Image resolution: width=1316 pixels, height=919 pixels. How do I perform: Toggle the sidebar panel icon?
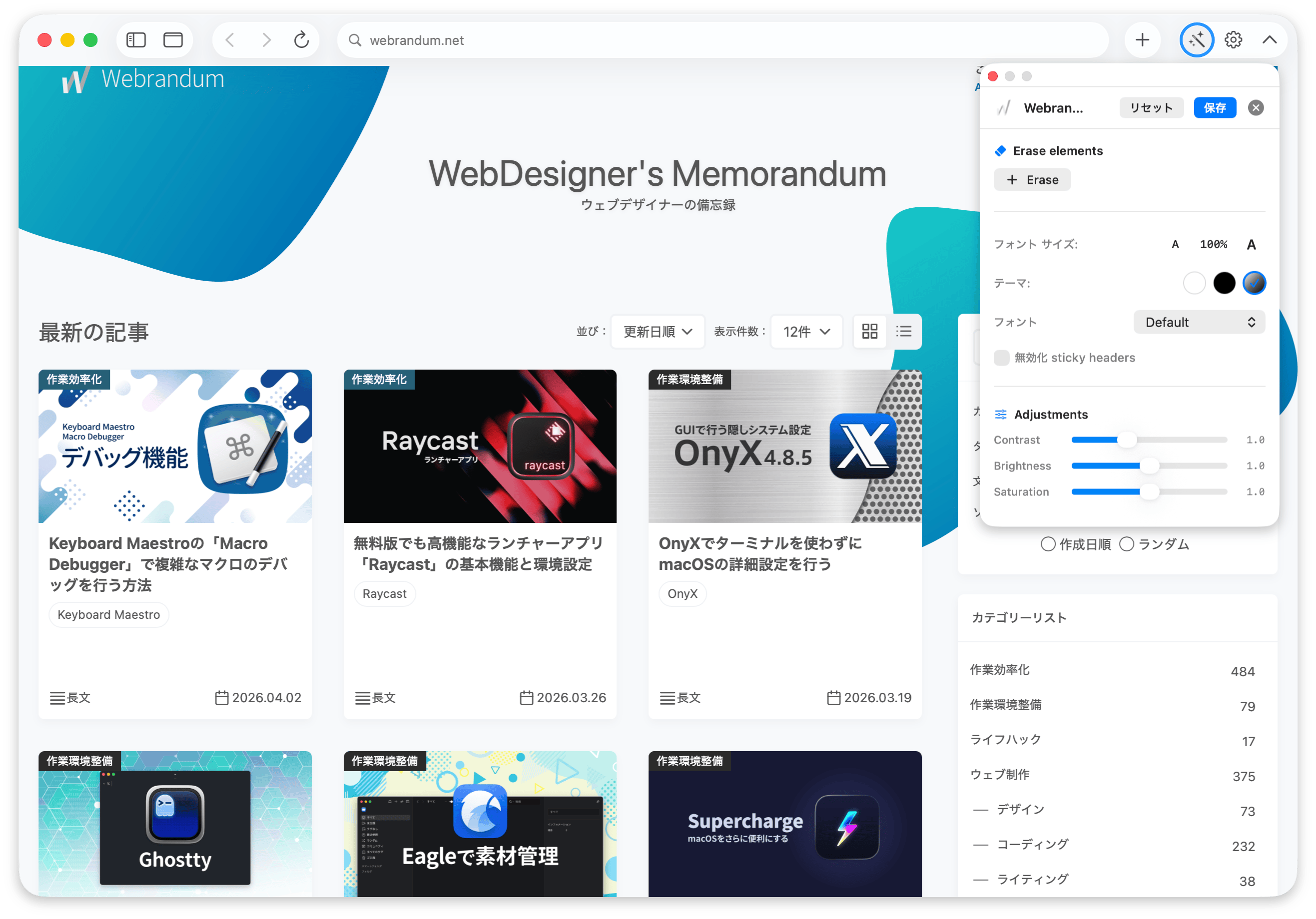tap(136, 40)
